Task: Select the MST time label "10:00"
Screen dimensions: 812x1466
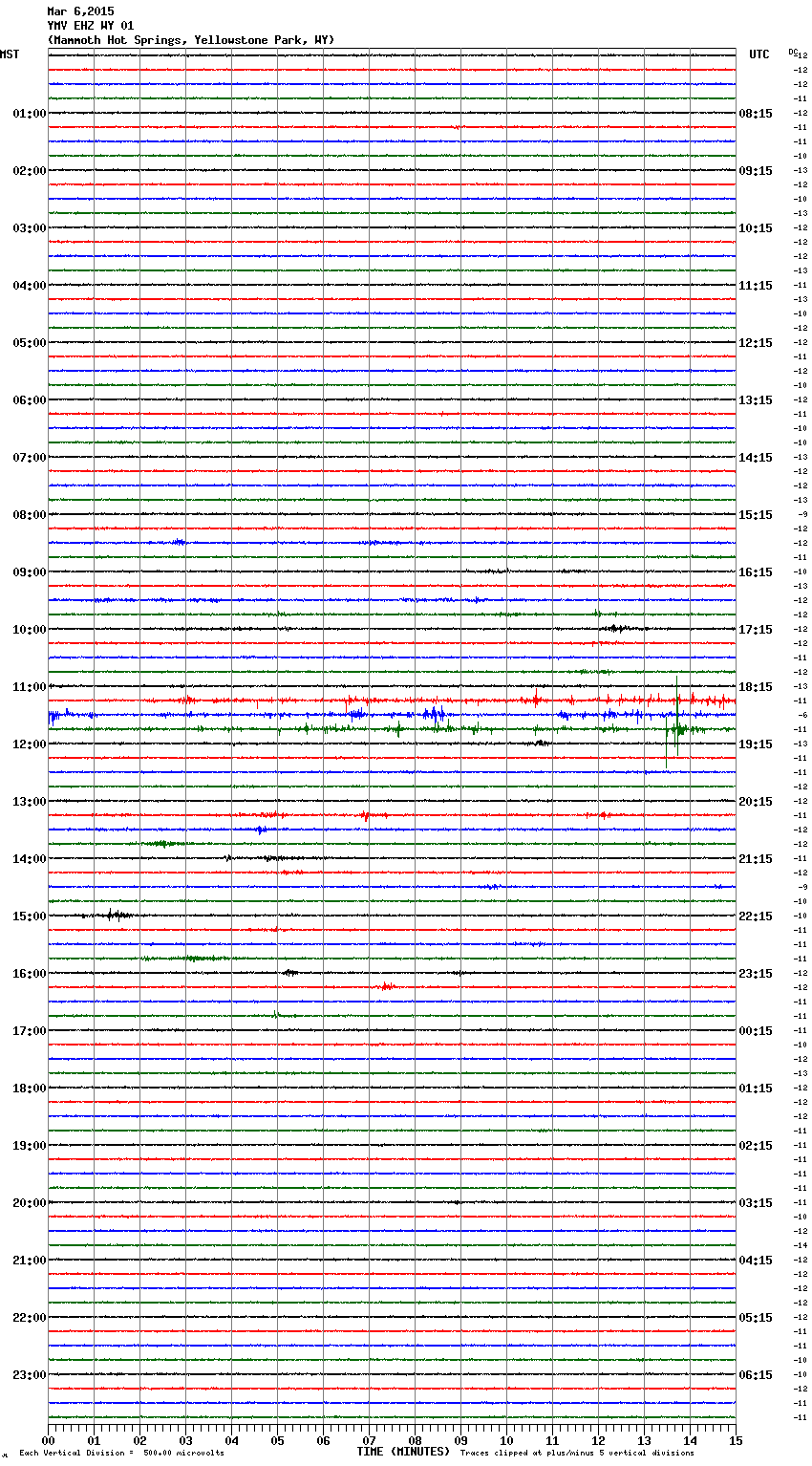Action: click(30, 630)
